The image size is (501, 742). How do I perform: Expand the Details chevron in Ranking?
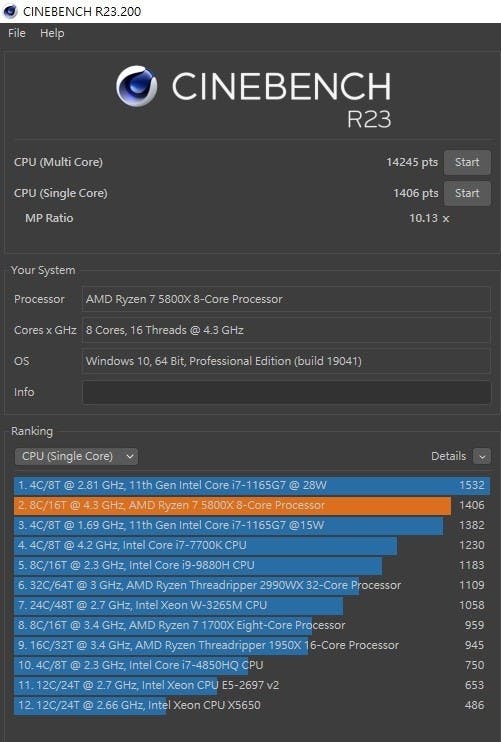(482, 457)
